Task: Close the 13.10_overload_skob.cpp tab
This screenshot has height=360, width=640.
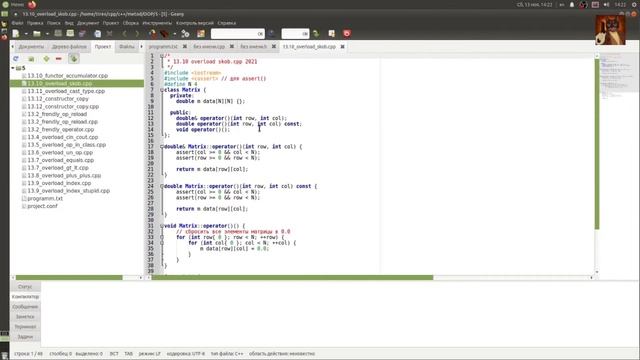Action: point(342,47)
